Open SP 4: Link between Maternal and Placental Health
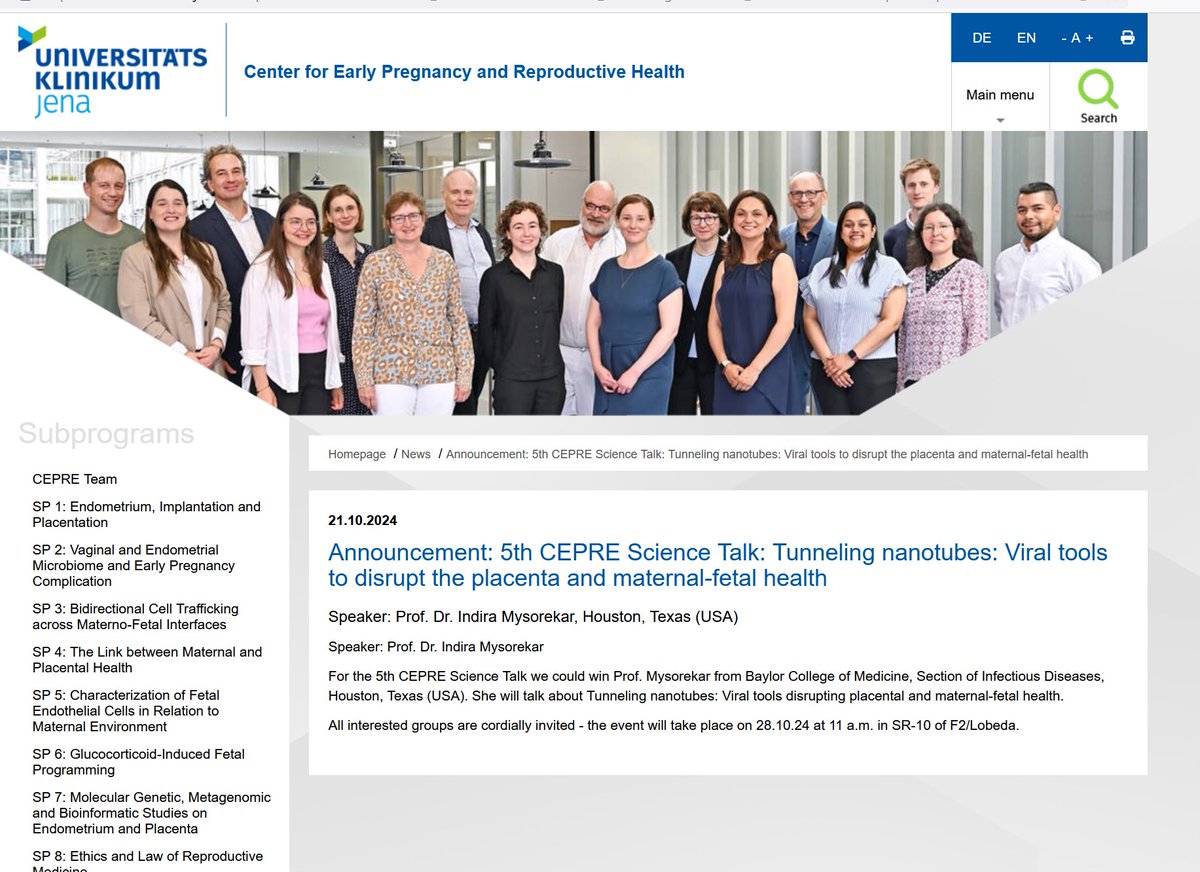The height and width of the screenshot is (872, 1200). tap(147, 659)
